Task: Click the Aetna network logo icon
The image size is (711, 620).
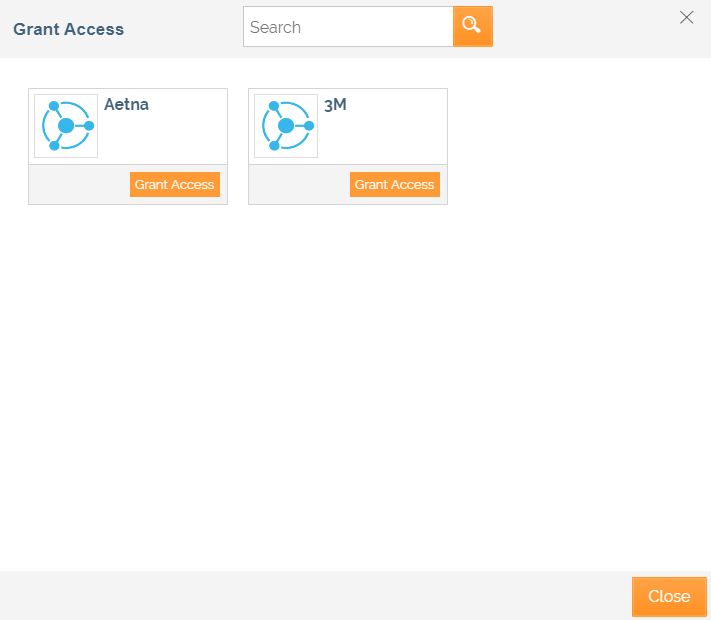Action: pyautogui.click(x=66, y=126)
